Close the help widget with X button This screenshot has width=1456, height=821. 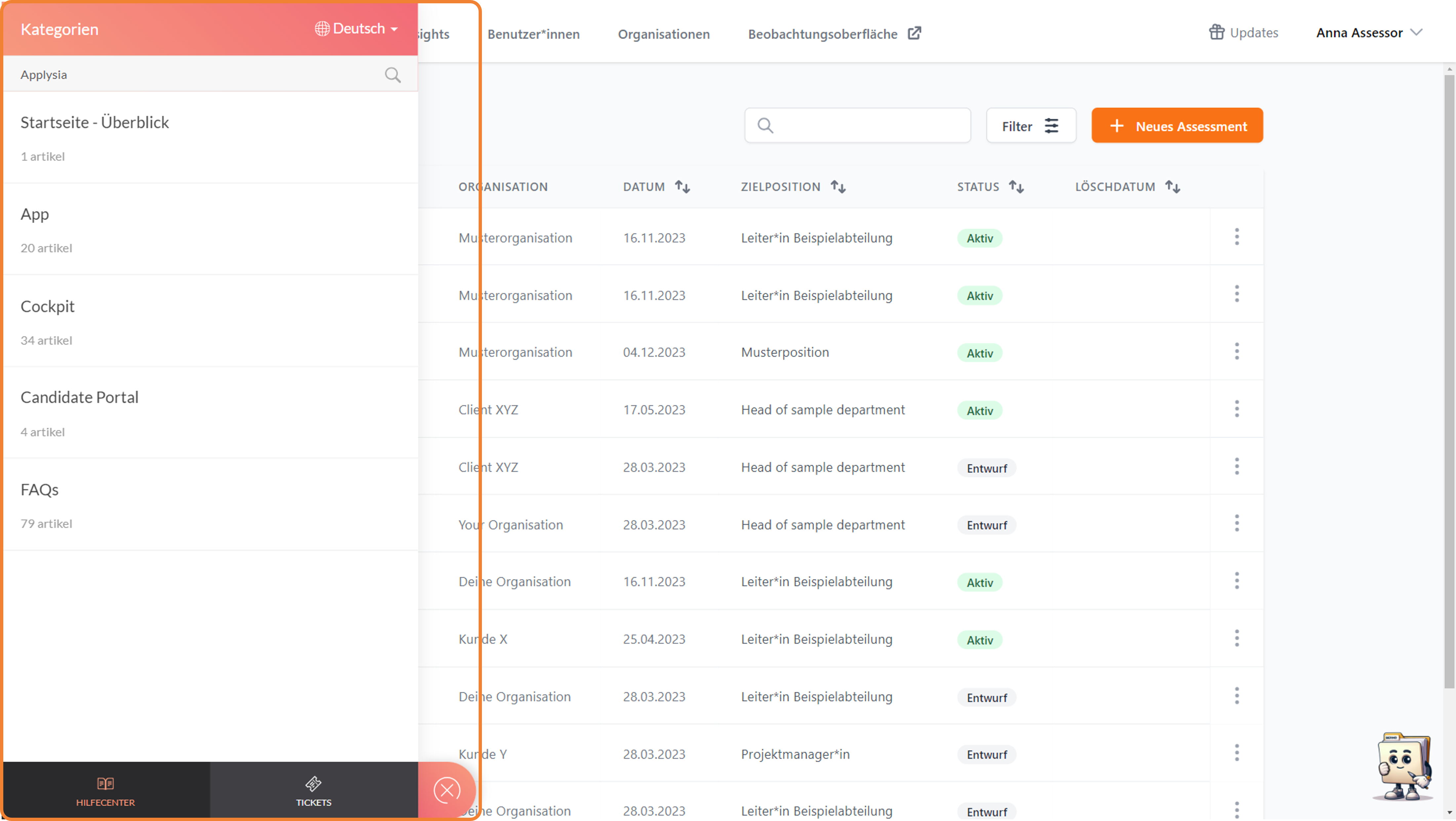coord(447,790)
